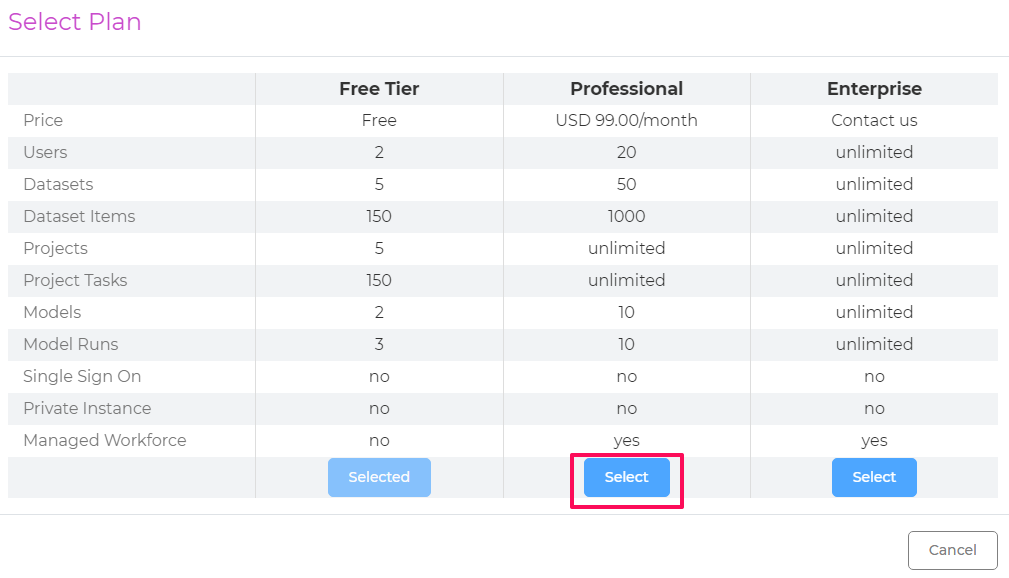Click the Single Sign On row label
Image resolution: width=1009 pixels, height=578 pixels.
[x=82, y=377]
